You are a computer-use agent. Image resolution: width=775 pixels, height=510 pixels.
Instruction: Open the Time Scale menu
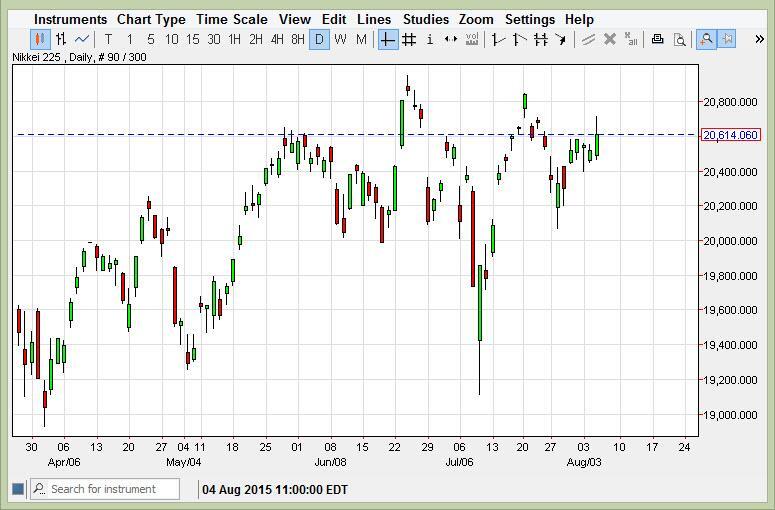click(232, 19)
